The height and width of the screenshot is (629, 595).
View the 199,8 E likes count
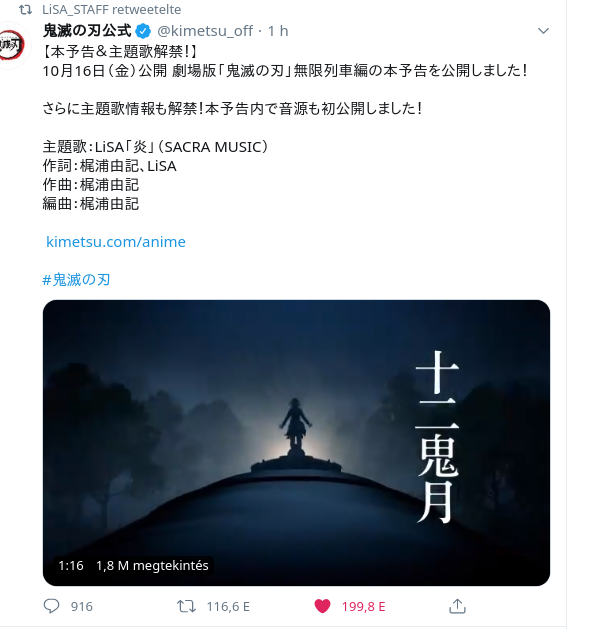[363, 607]
